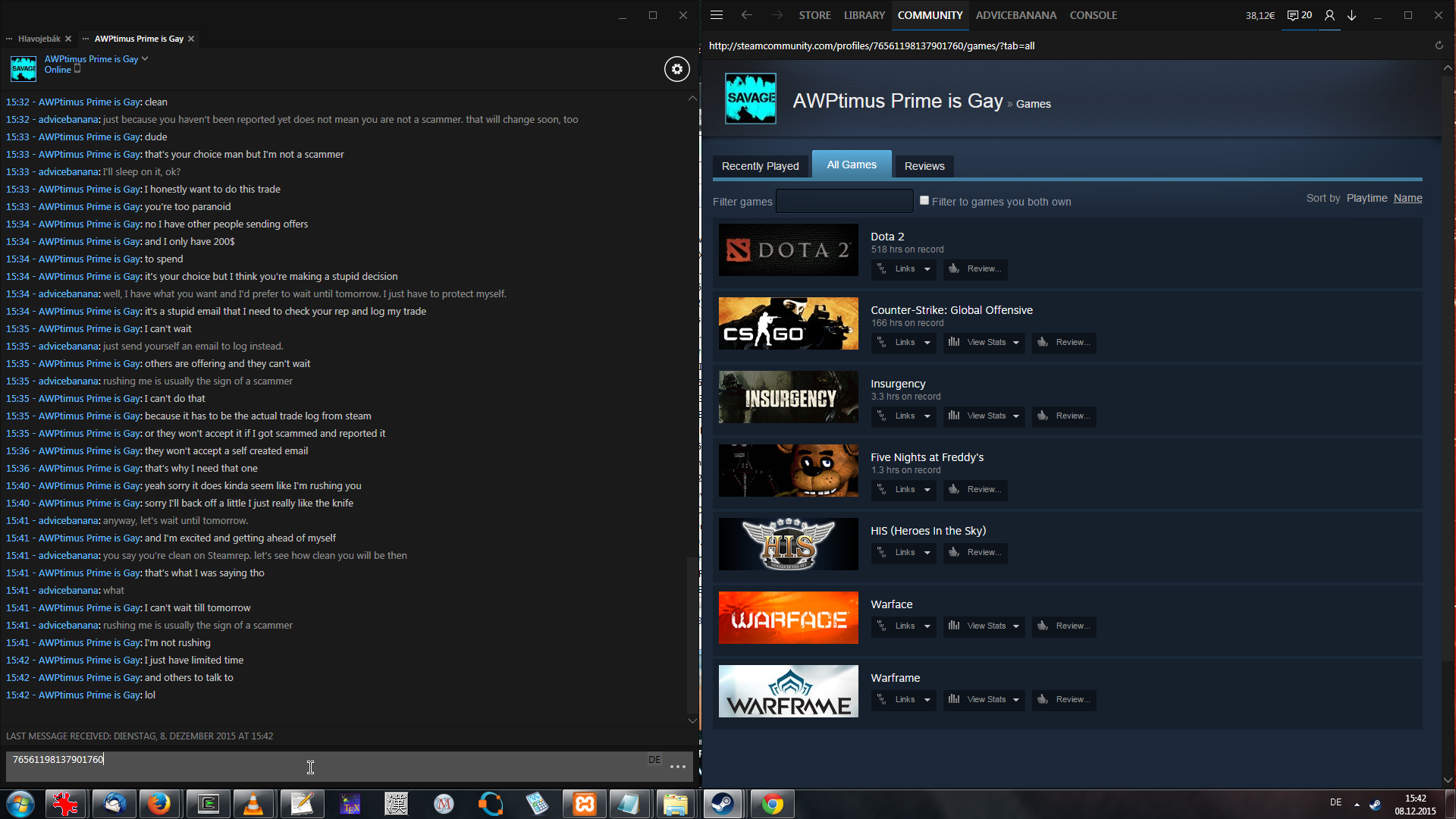
Task: Open Firefox from the taskbar
Action: pyautogui.click(x=158, y=804)
